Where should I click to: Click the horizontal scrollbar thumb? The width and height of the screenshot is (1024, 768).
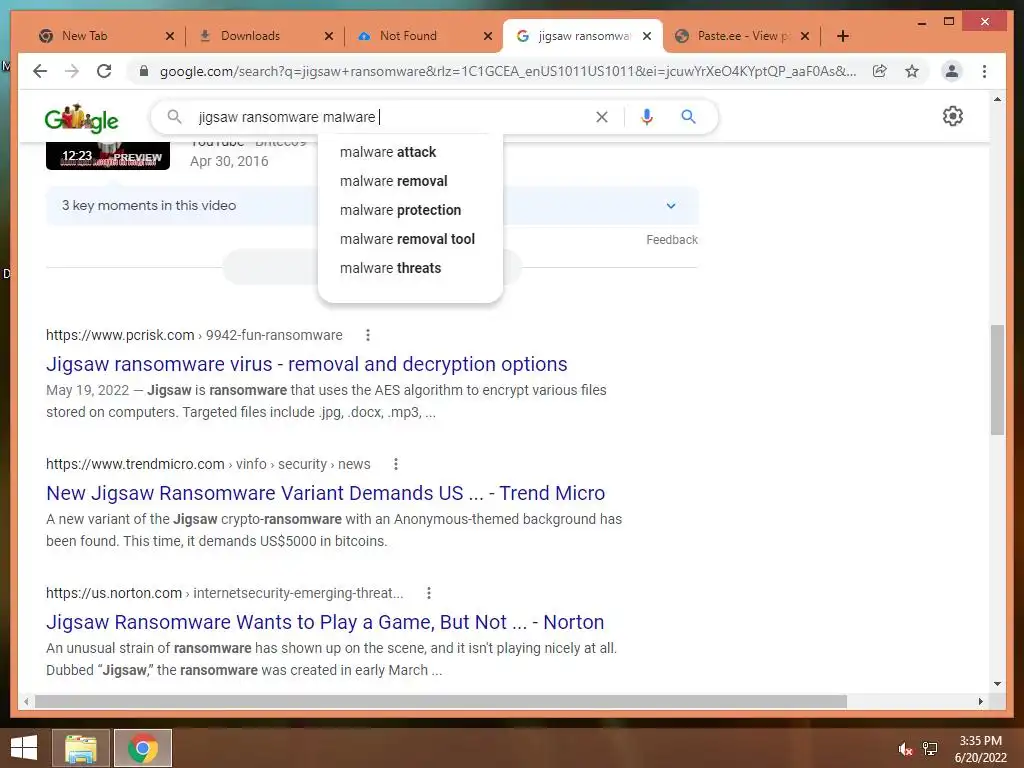click(441, 701)
